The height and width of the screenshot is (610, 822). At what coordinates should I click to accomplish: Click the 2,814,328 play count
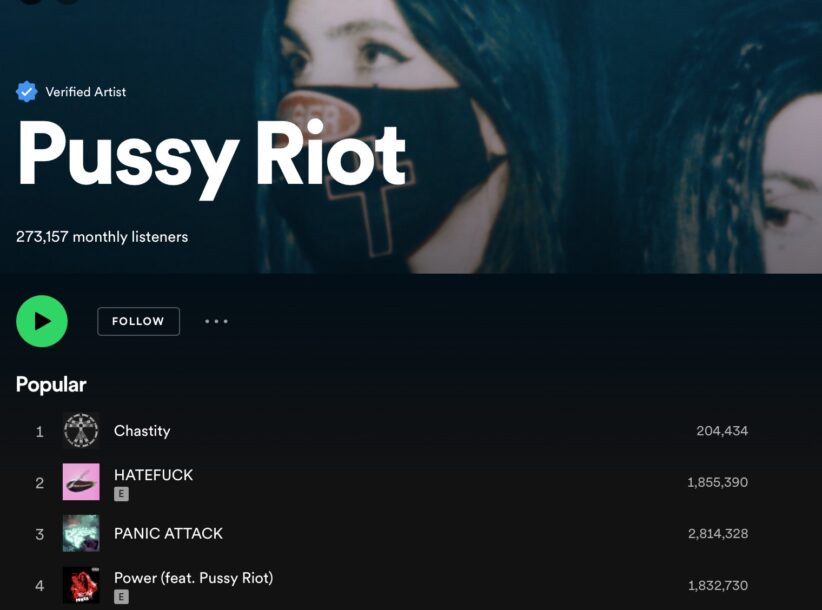718,533
